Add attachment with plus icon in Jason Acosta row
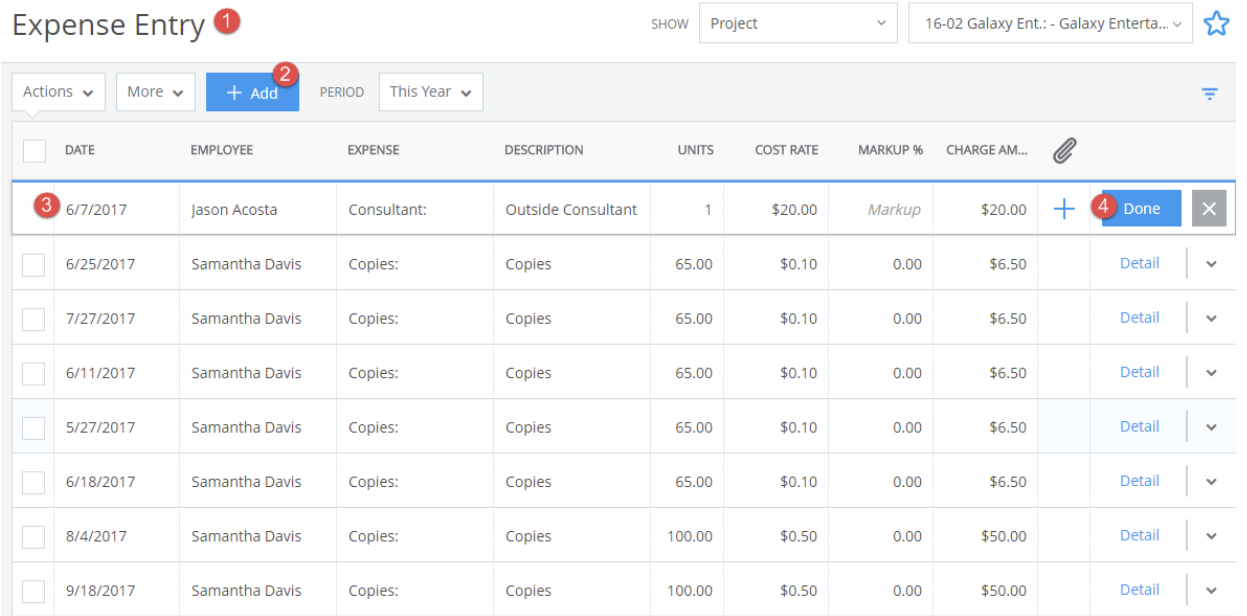1247x616 pixels. coord(1064,209)
